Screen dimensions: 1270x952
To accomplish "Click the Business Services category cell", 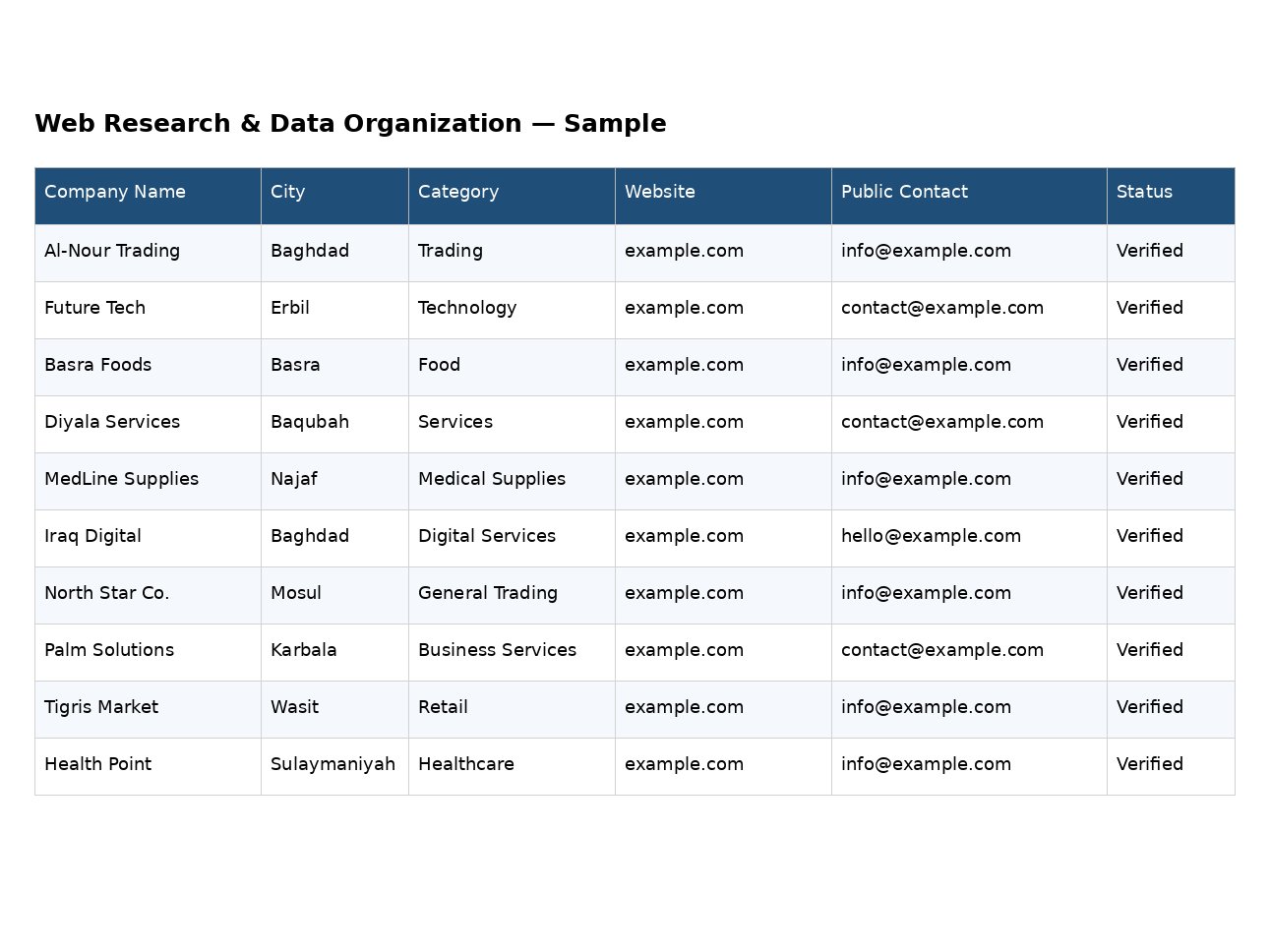I will 512,652.
